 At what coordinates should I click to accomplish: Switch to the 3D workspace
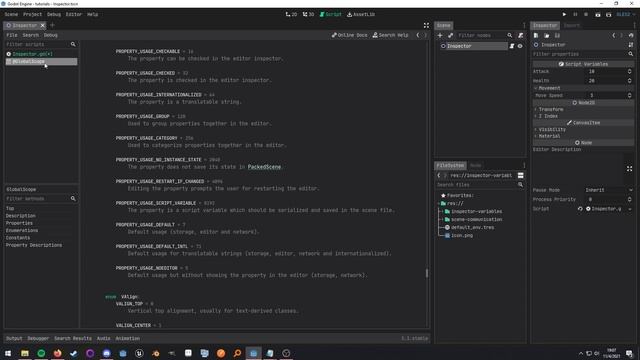click(308, 14)
